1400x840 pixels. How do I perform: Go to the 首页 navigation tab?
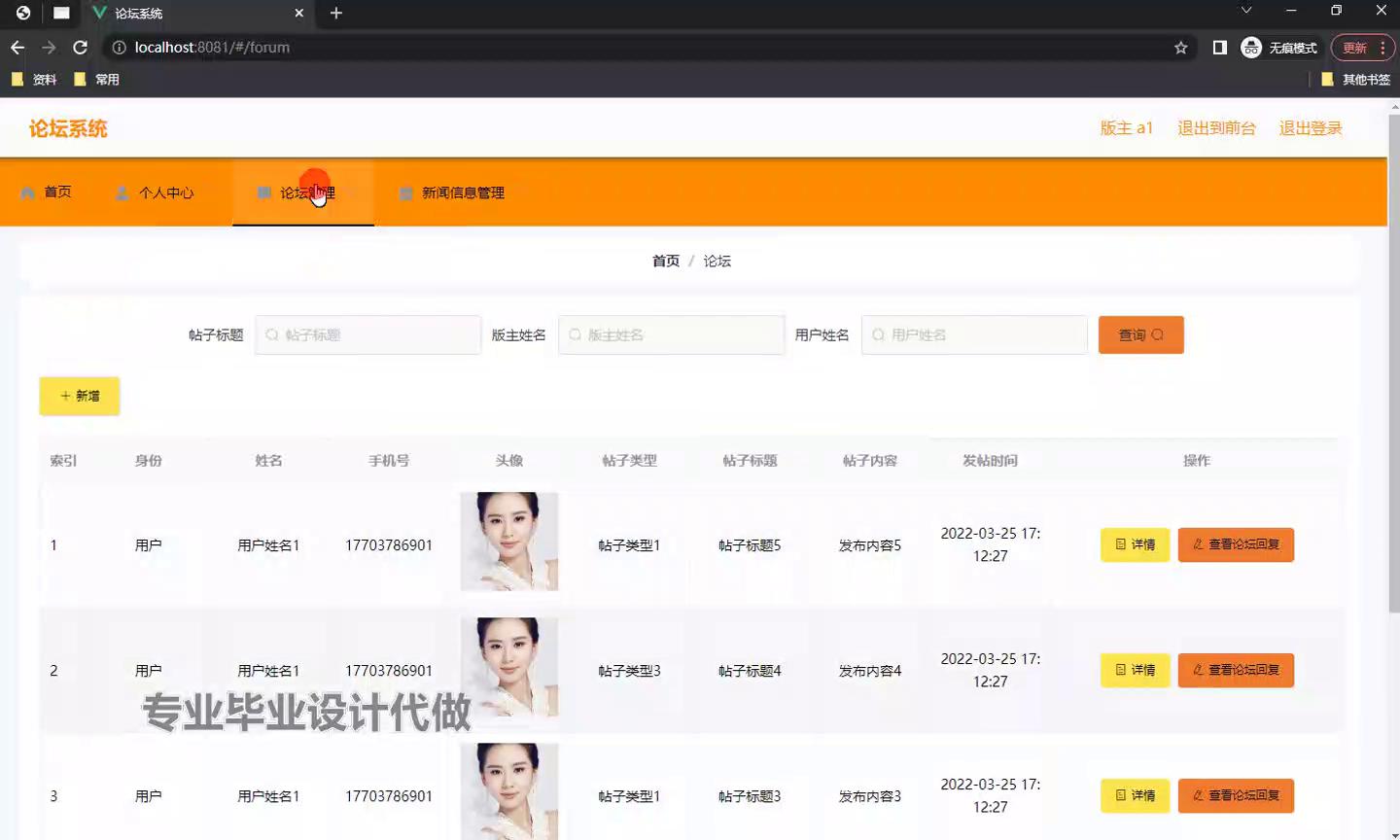tap(47, 192)
